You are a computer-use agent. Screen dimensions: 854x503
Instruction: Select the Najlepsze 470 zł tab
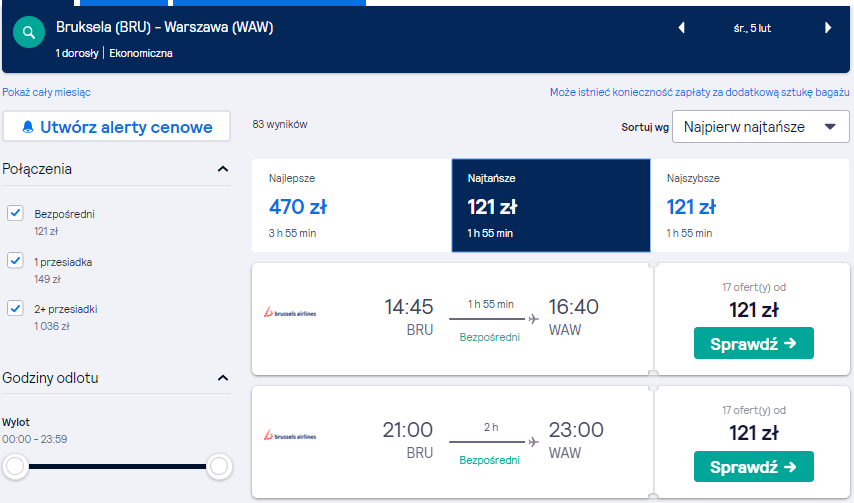351,206
